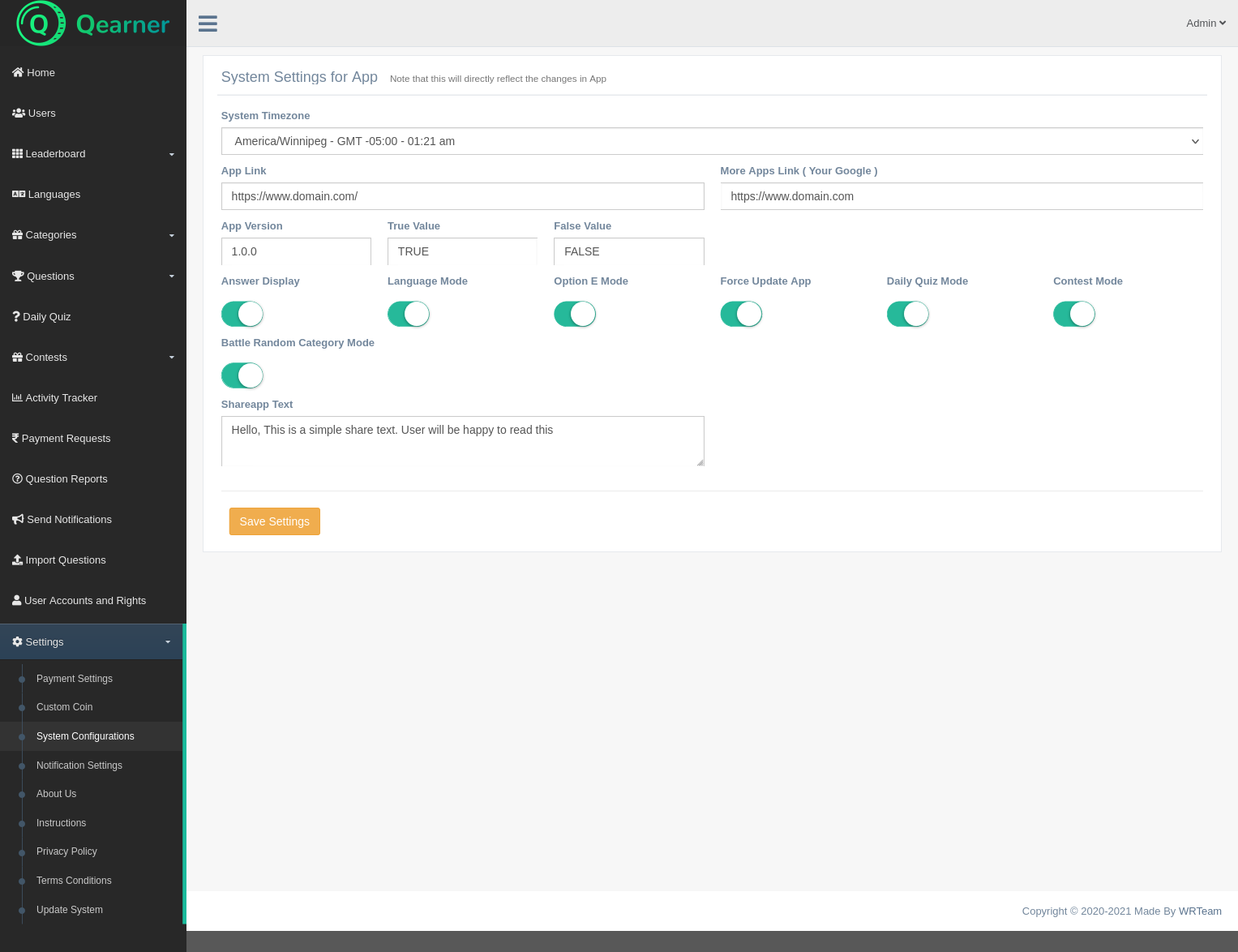Image resolution: width=1238 pixels, height=952 pixels.
Task: Expand the Categories submenu arrow
Action: coord(172,235)
